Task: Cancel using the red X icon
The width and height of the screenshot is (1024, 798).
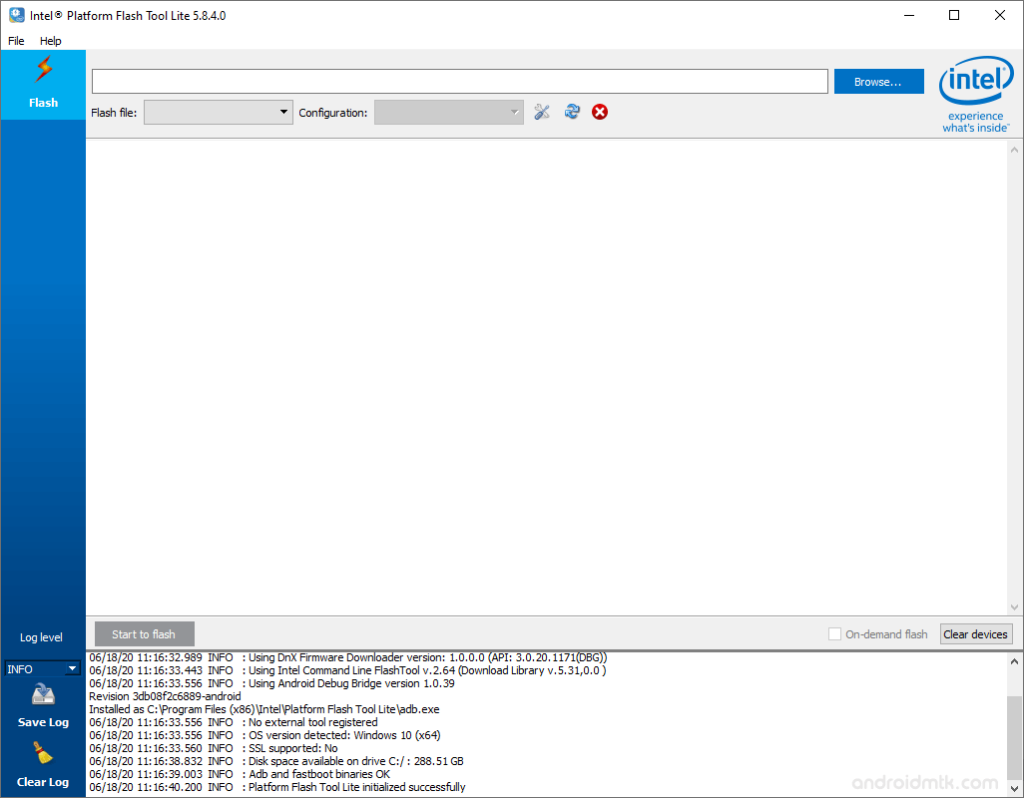Action: click(599, 112)
